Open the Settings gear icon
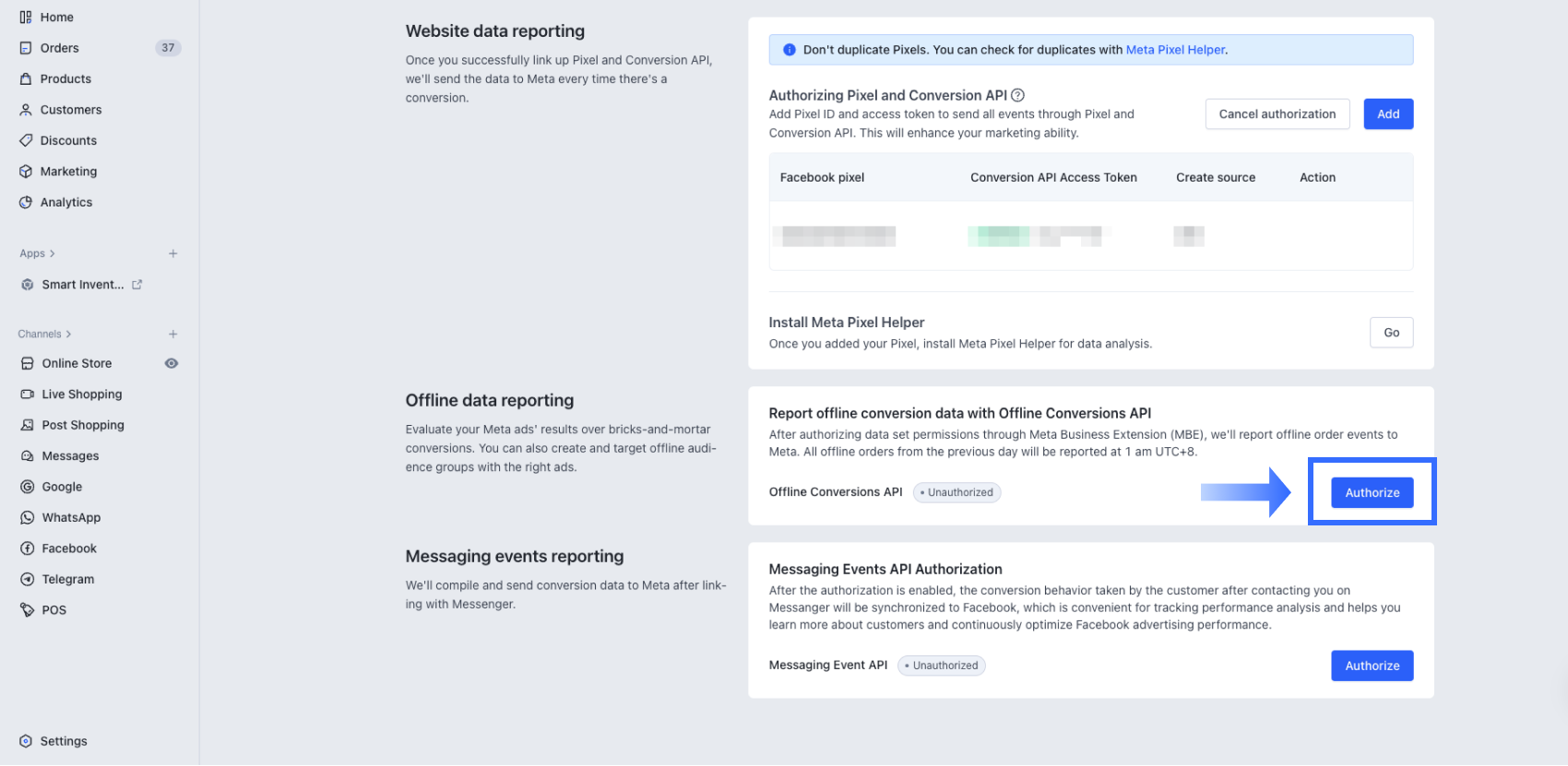Viewport: 1568px width, 766px height. (x=26, y=741)
